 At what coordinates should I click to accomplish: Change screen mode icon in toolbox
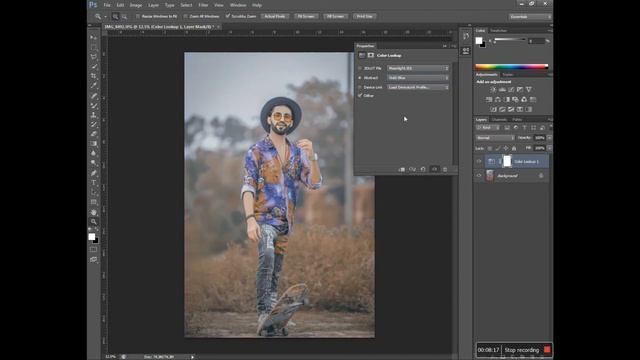[94, 259]
